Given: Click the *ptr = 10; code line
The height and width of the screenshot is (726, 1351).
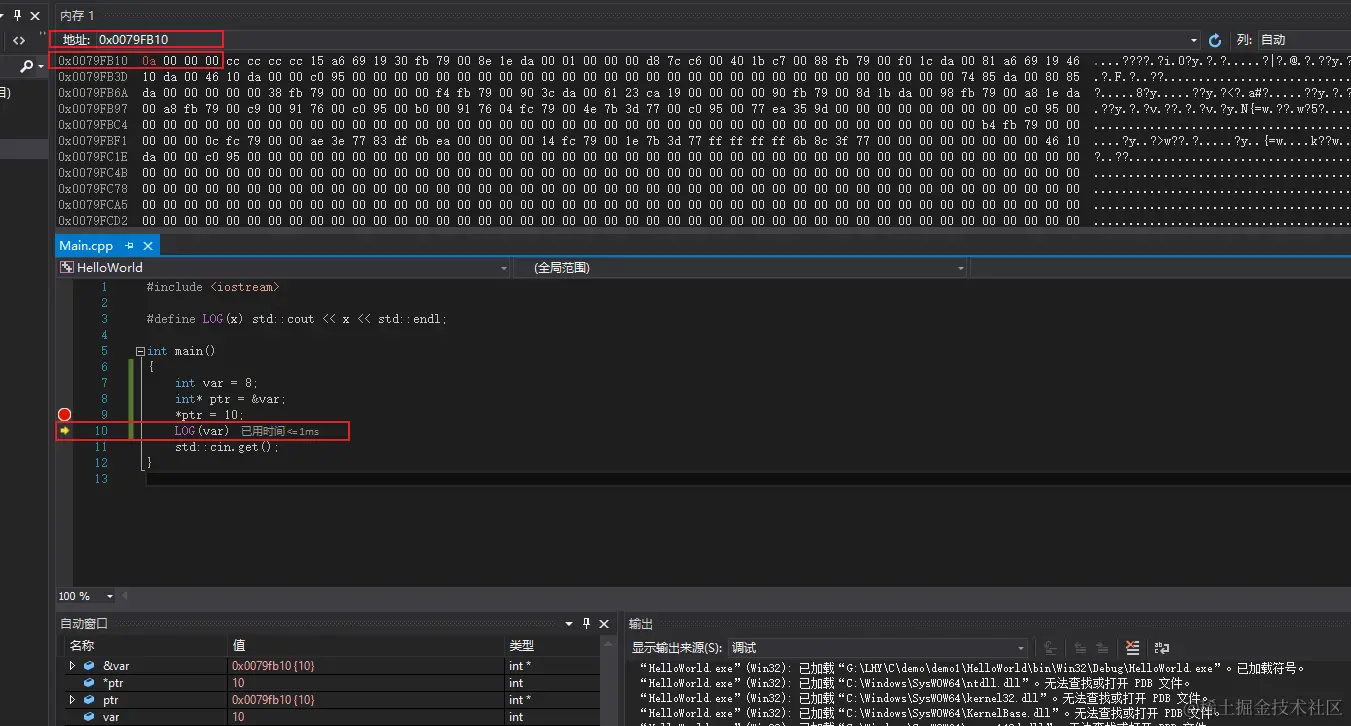Looking at the screenshot, I should [x=209, y=415].
